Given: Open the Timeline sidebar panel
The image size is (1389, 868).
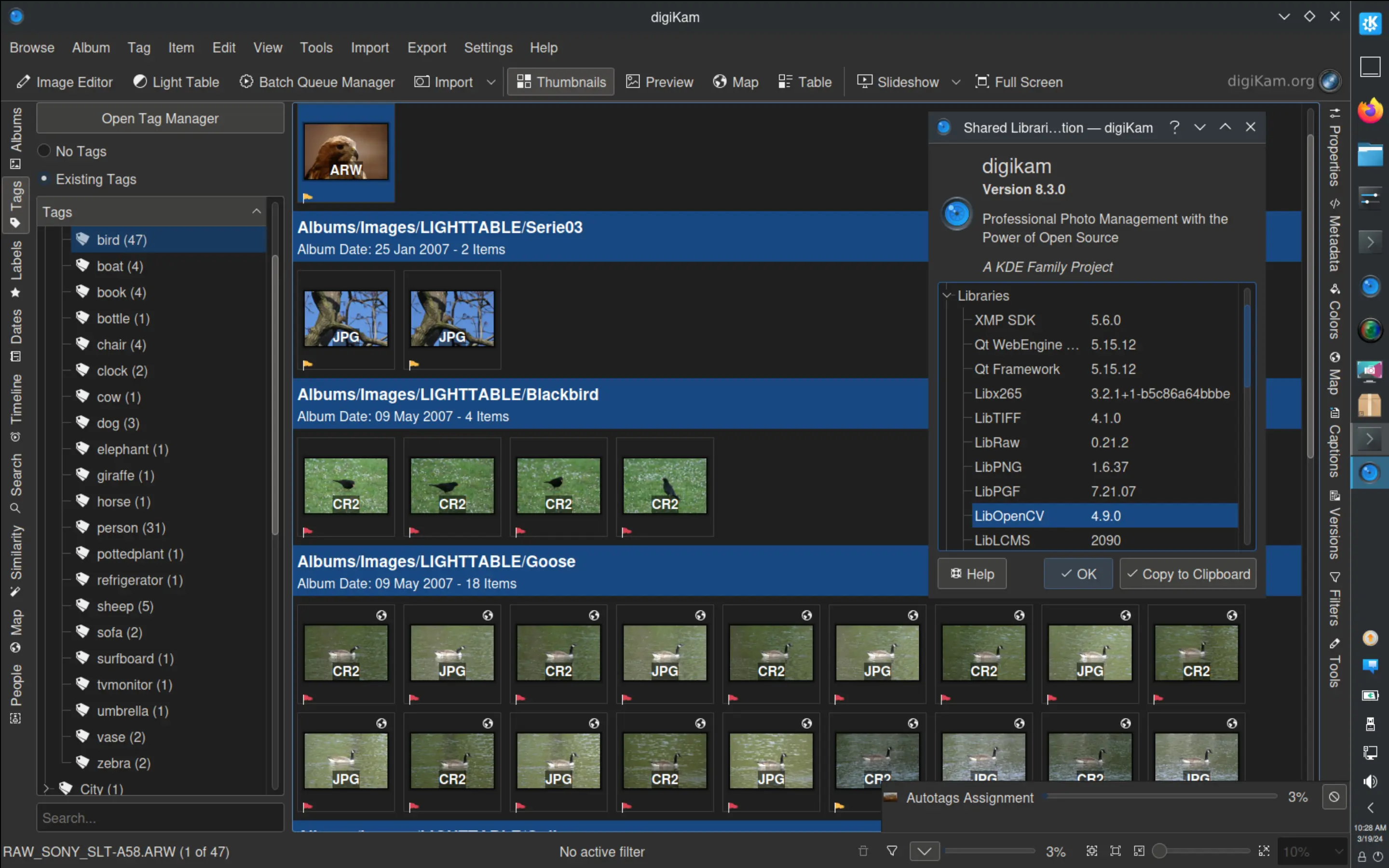Looking at the screenshot, I should click(15, 398).
